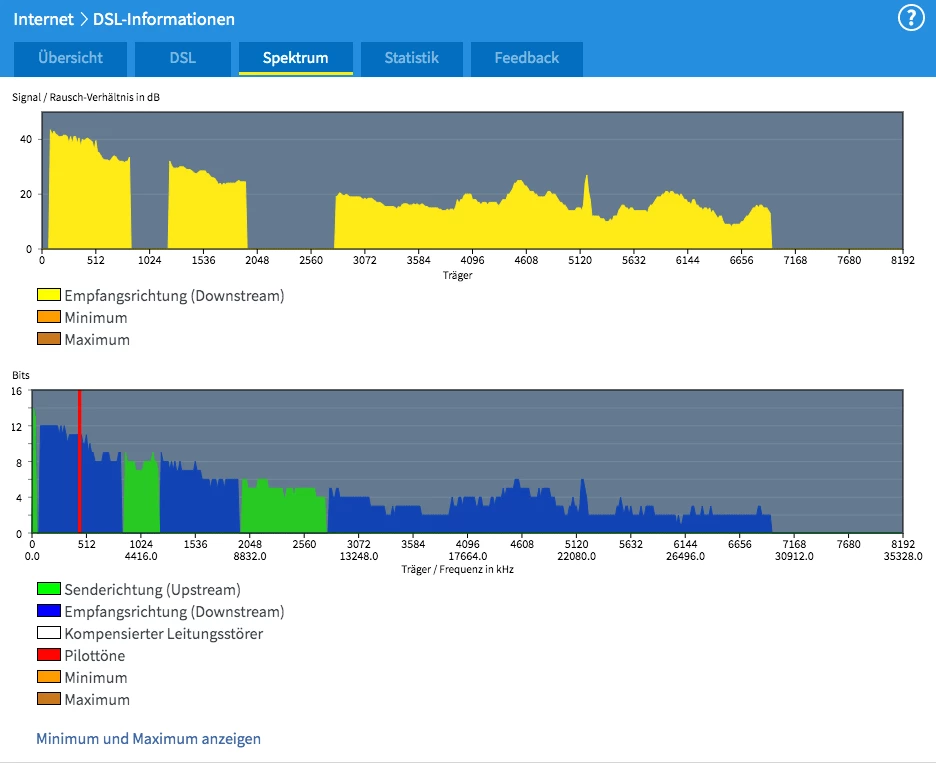Click brown Maximum swatch in Bits legend
The image size is (936, 769).
[x=48, y=700]
